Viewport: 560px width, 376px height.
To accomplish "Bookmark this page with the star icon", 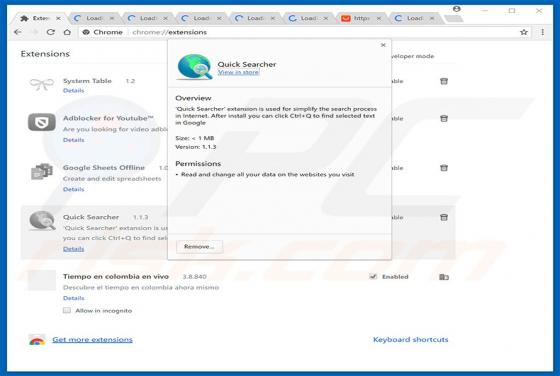I will (524, 32).
